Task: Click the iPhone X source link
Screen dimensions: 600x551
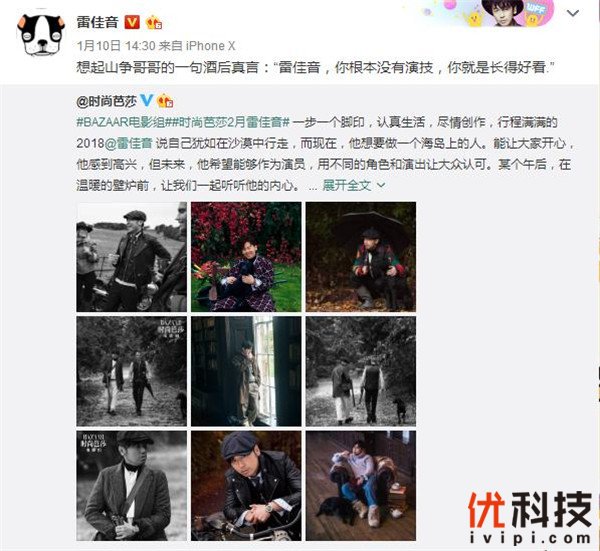Action: (210, 46)
